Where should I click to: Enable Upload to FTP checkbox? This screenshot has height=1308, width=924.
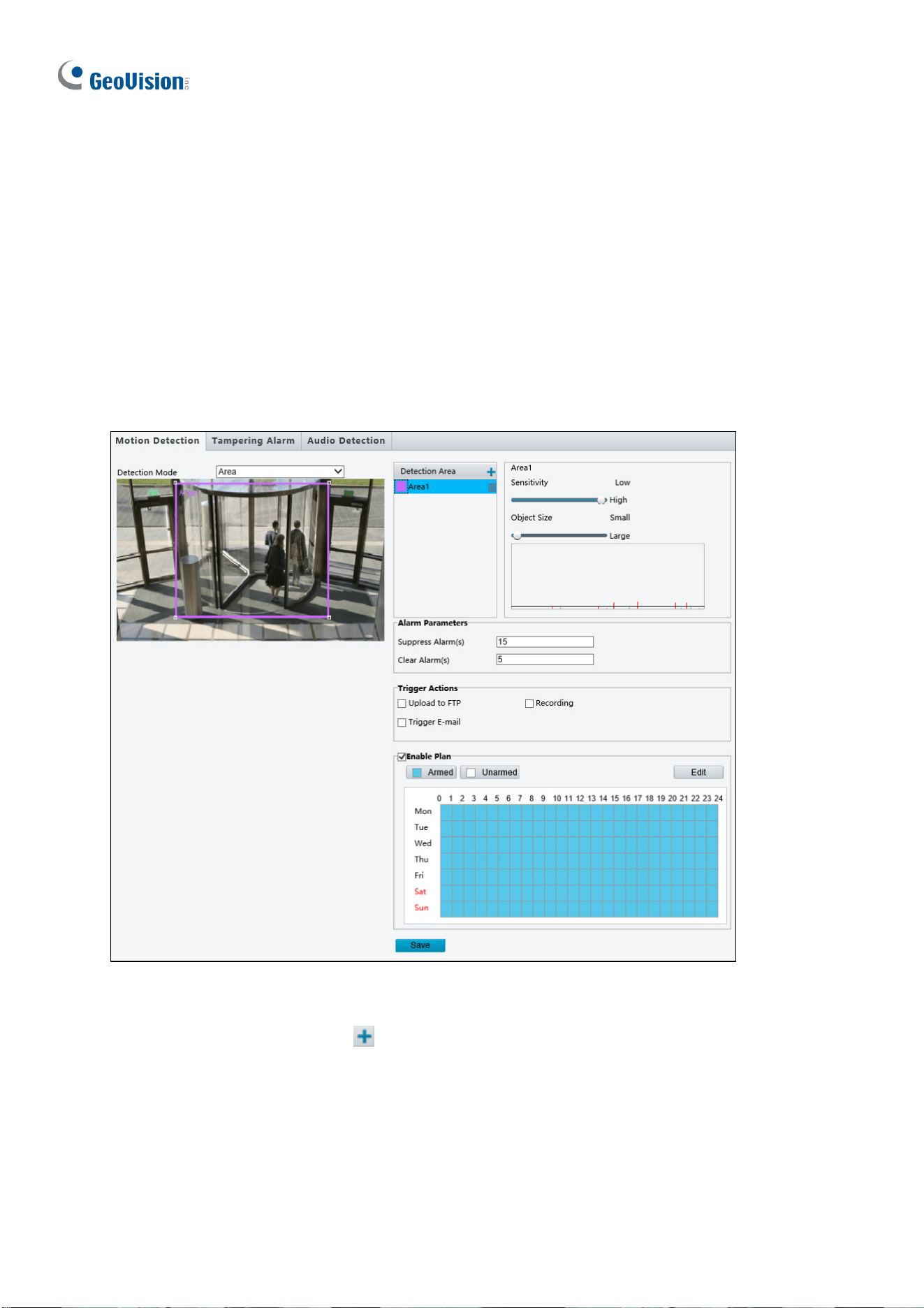tap(402, 704)
